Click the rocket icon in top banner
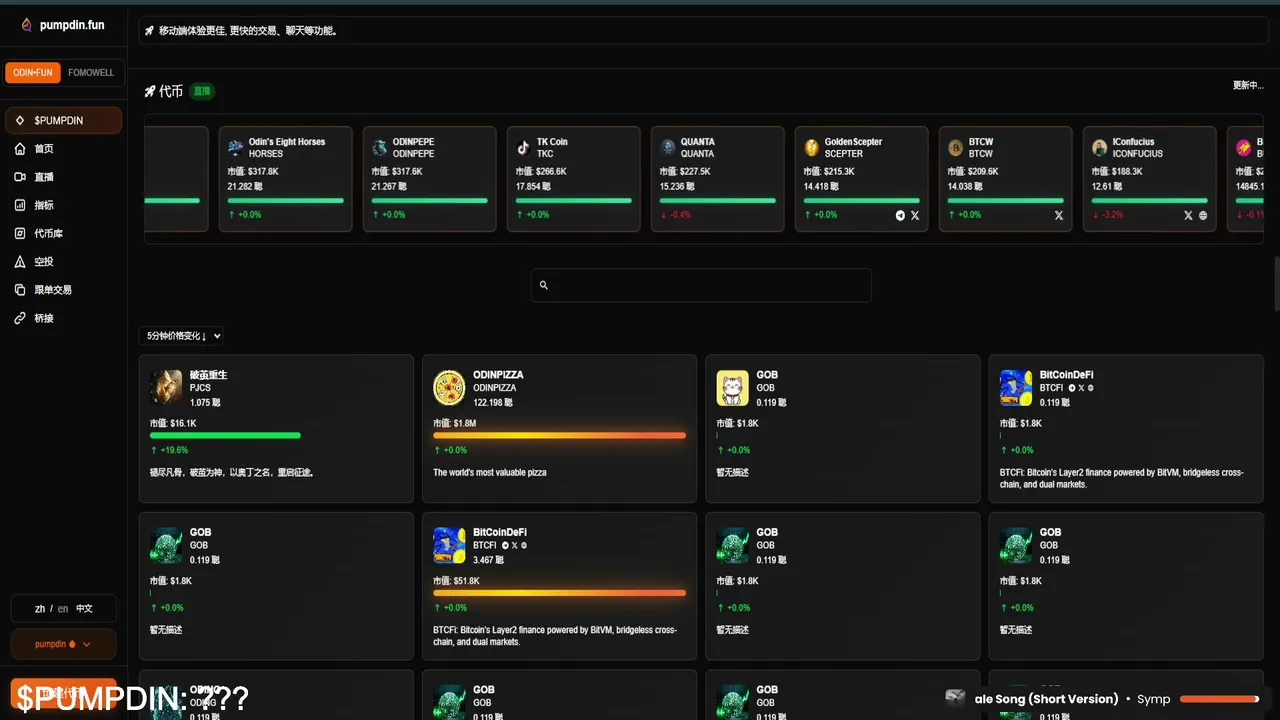 click(x=150, y=31)
